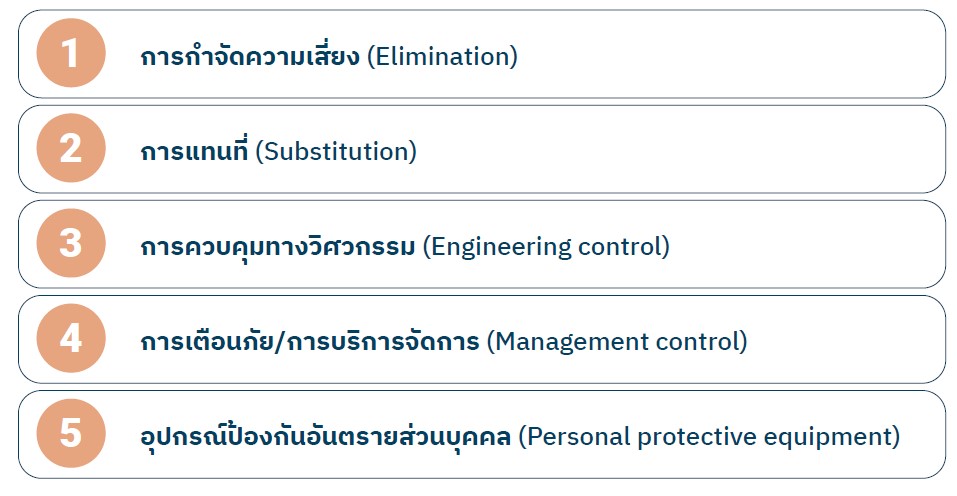Click the Thai heading อุปกรณ์ป้องกันอันตรายส่วนบุคคล

(326, 436)
